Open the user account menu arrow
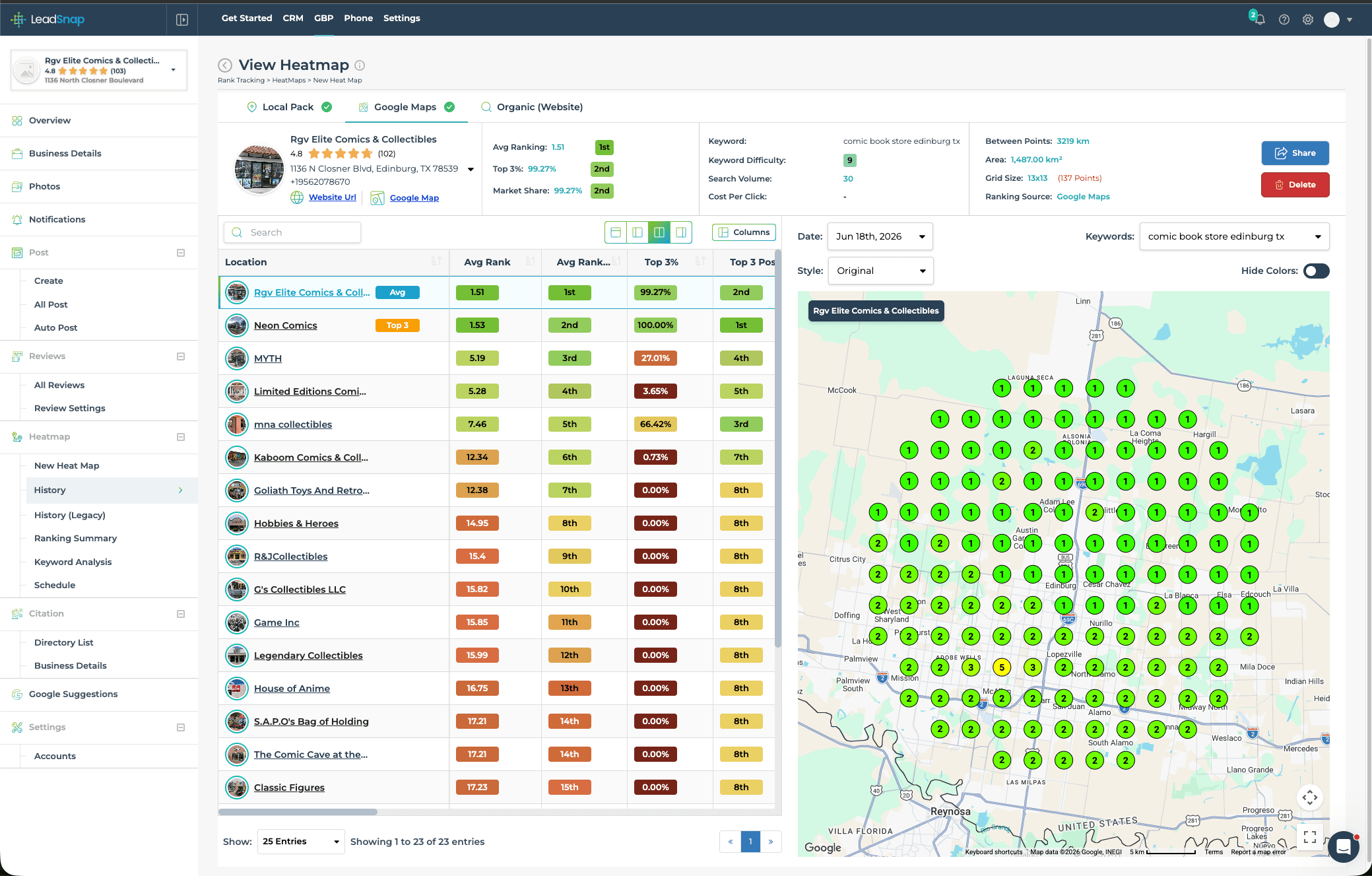The height and width of the screenshot is (876, 1372). (1350, 20)
